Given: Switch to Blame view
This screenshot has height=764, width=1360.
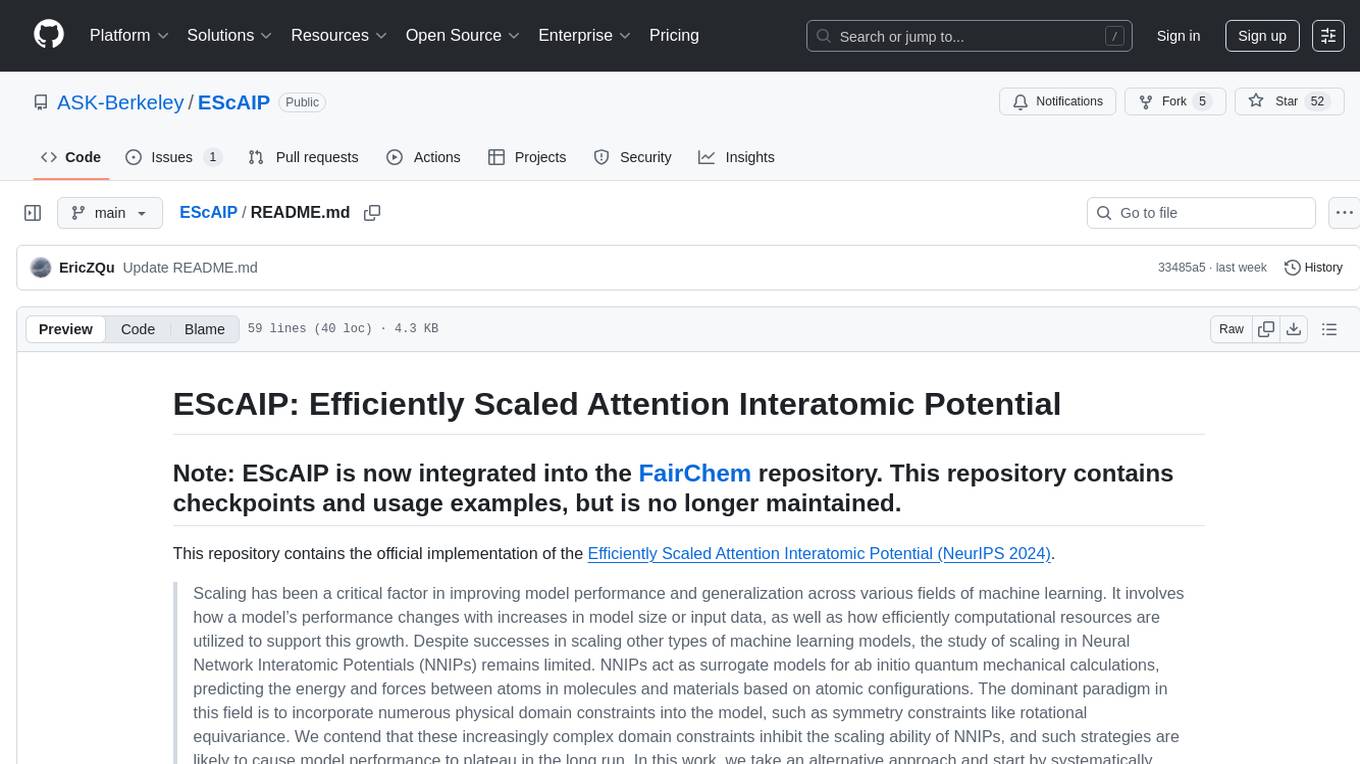Looking at the screenshot, I should [204, 329].
